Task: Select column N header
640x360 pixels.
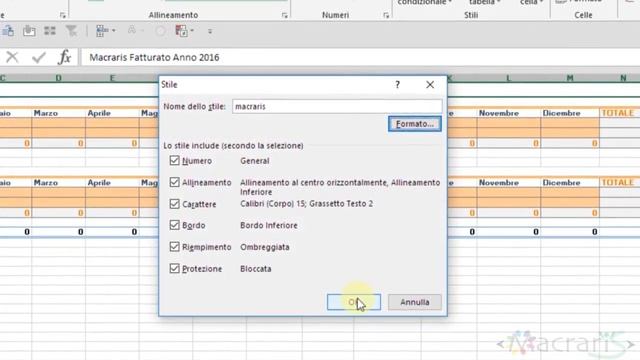Action: [x=623, y=78]
